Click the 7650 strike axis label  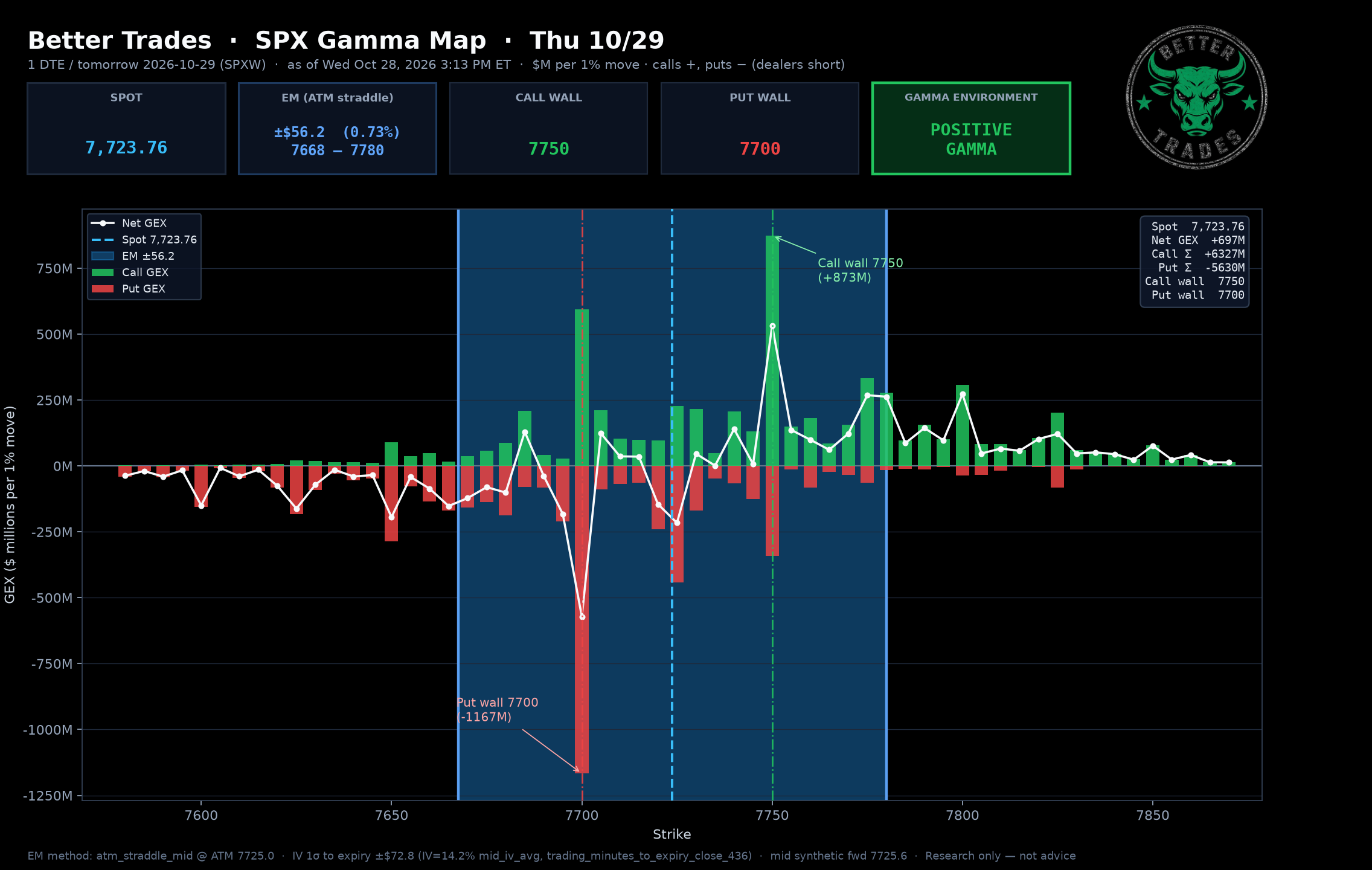[x=391, y=816]
